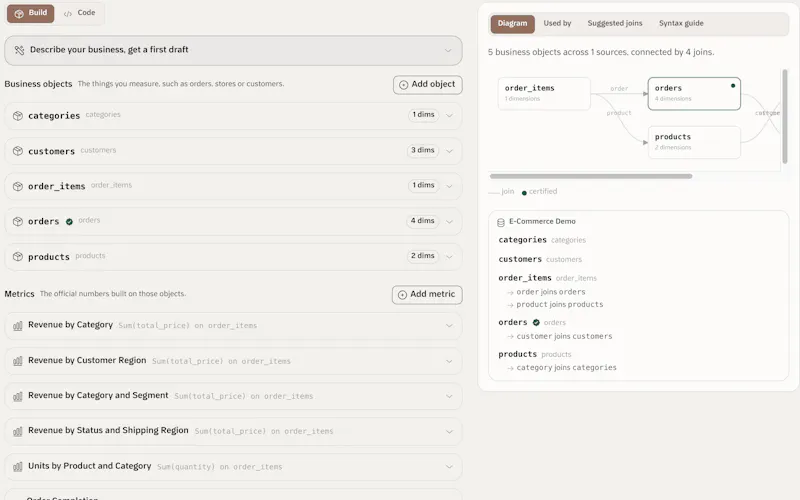
Task: Expand the order_items business object chevron
Action: tap(449, 186)
